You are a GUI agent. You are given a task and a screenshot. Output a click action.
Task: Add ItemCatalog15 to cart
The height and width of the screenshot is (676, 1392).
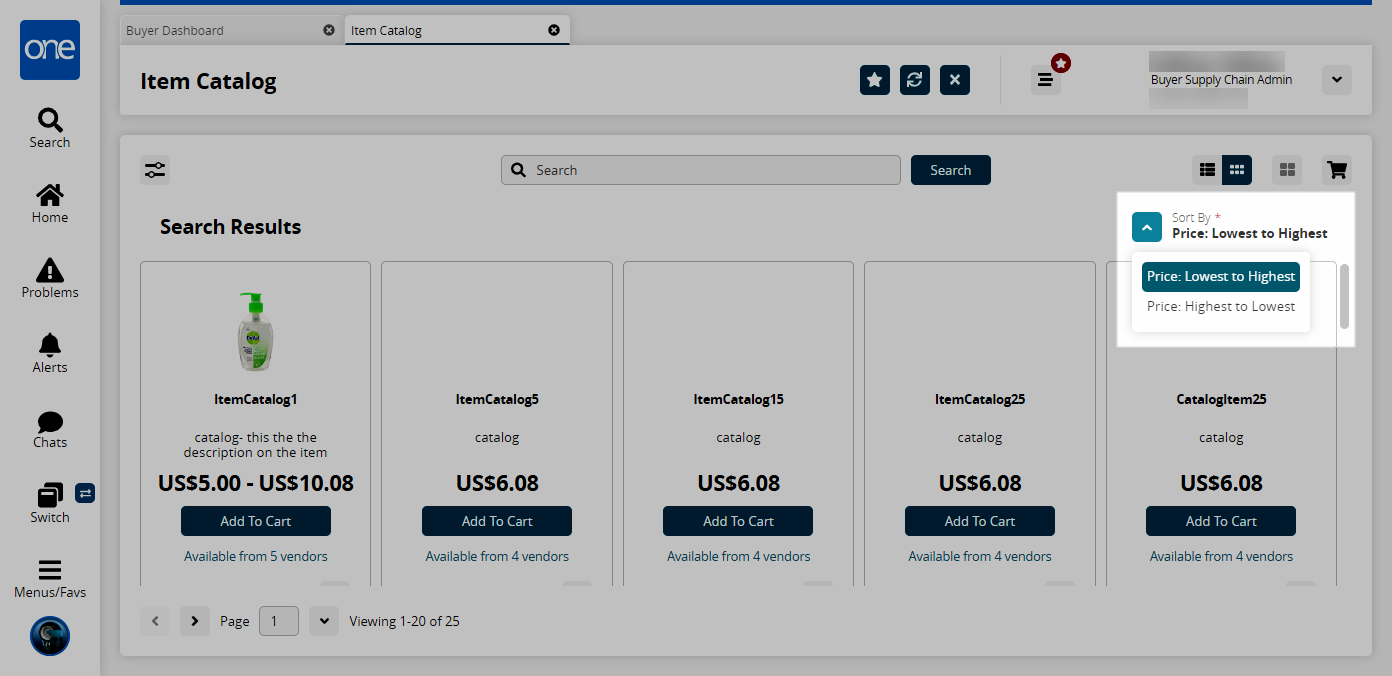[x=738, y=521]
